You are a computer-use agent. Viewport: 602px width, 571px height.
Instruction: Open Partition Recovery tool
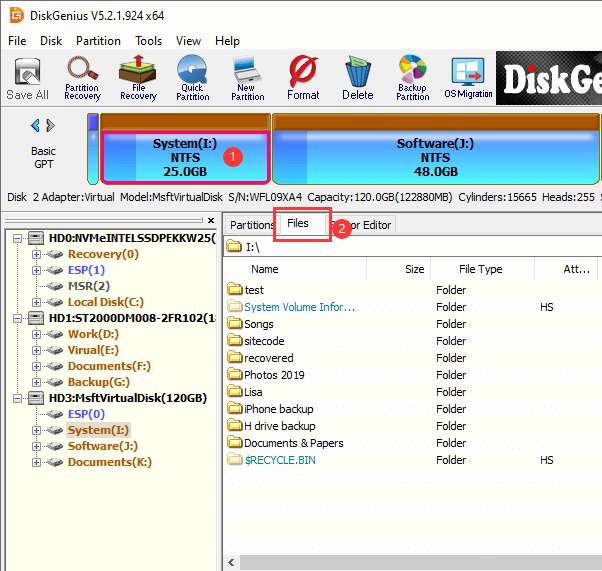point(82,79)
